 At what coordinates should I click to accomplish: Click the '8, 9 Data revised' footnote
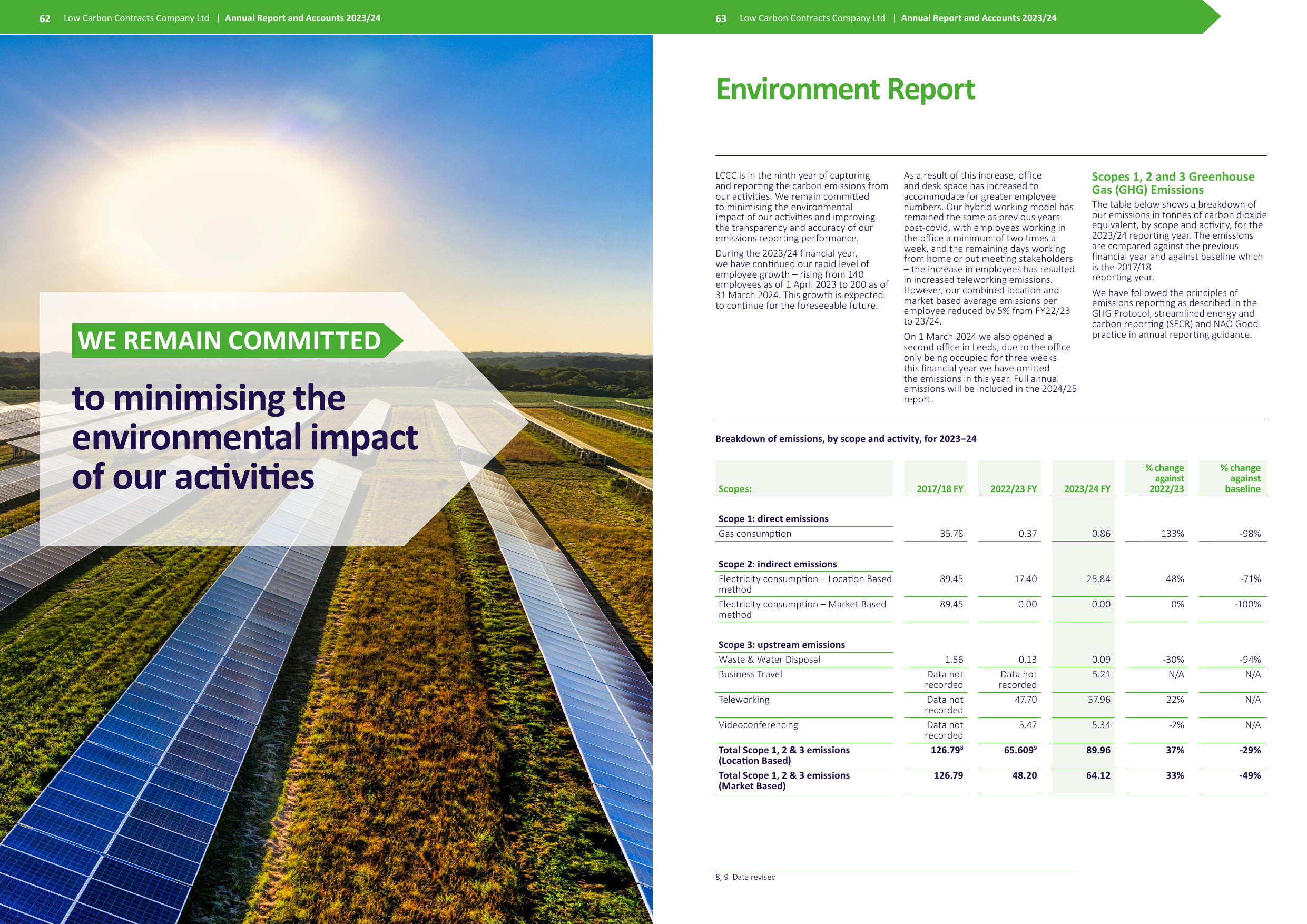tap(745, 877)
